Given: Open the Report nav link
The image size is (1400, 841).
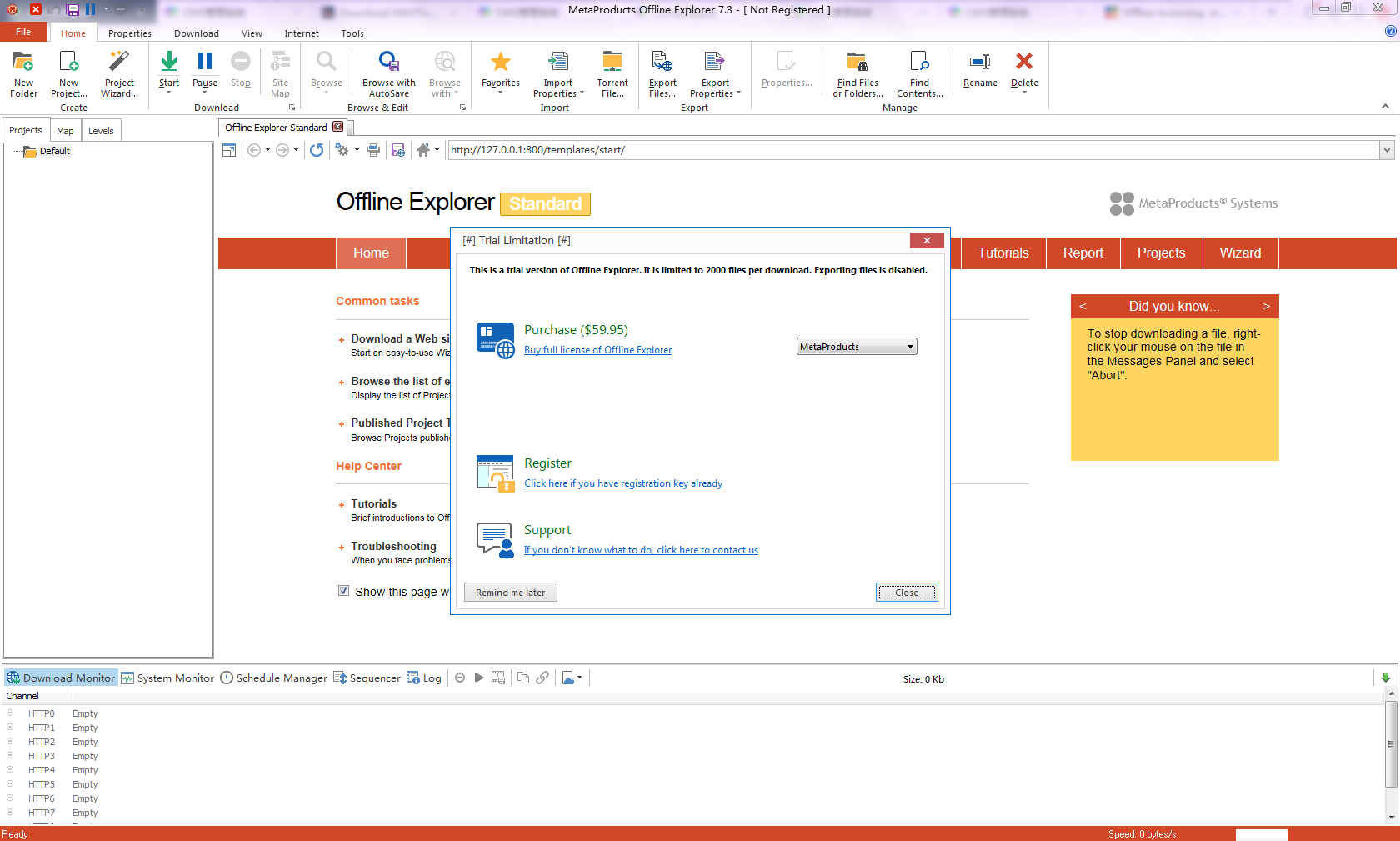Looking at the screenshot, I should pyautogui.click(x=1083, y=253).
